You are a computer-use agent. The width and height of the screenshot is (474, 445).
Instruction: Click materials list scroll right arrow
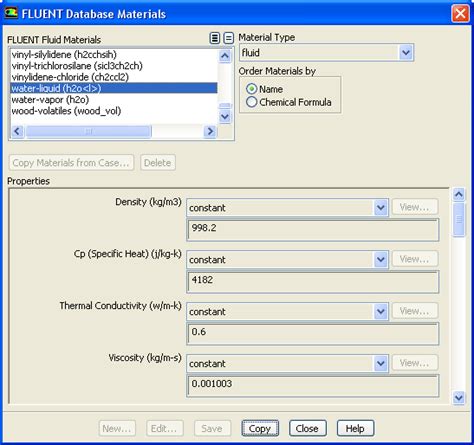click(x=210, y=131)
